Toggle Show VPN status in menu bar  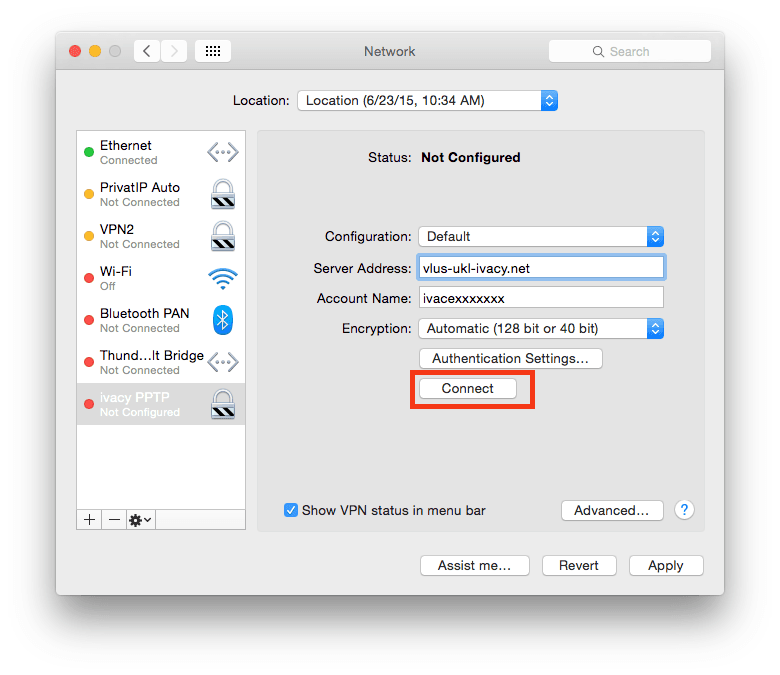[x=291, y=510]
